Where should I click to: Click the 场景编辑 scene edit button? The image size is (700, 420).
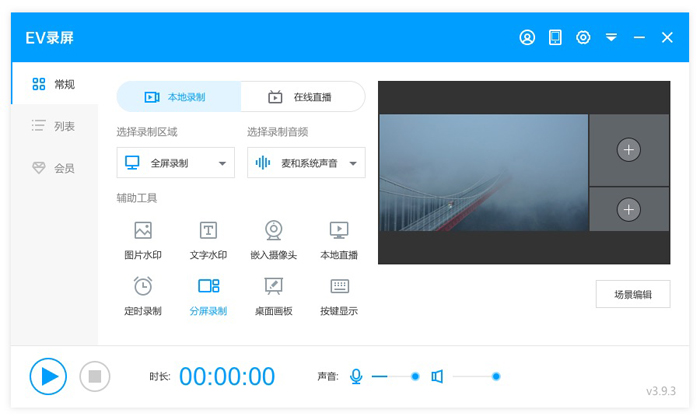click(633, 294)
